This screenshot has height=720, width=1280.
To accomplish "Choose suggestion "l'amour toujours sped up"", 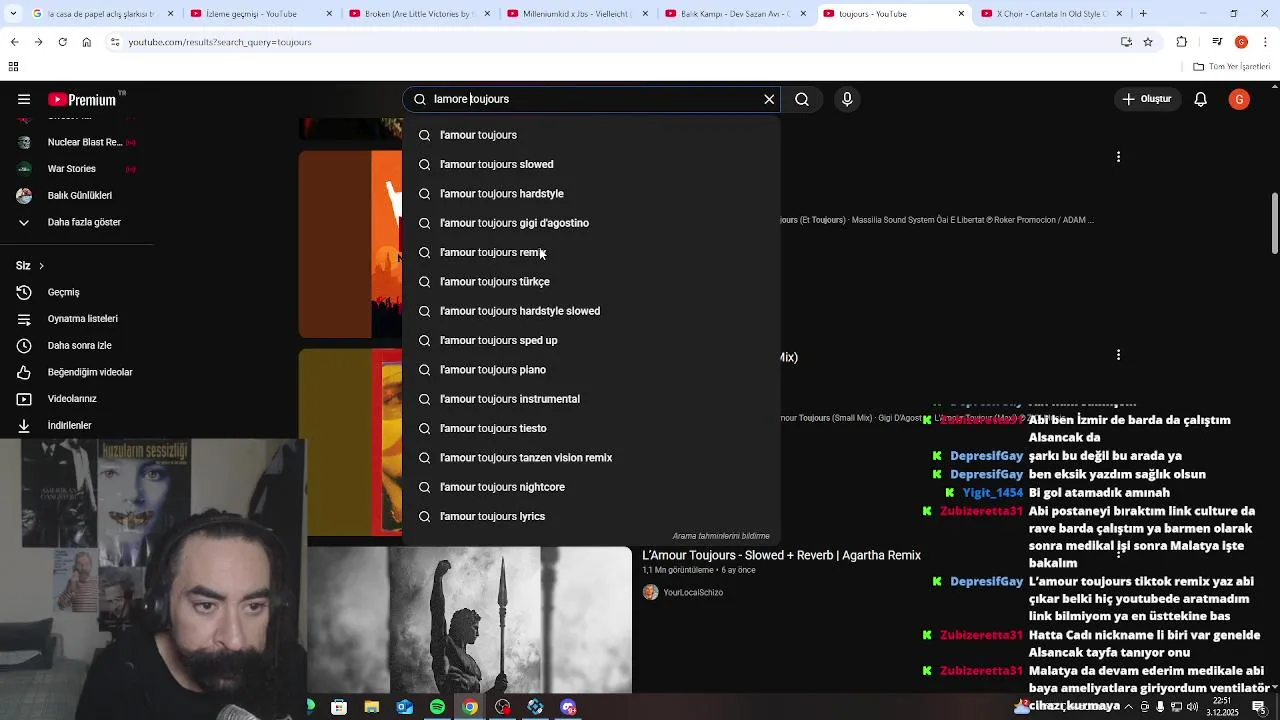I will [x=591, y=340].
